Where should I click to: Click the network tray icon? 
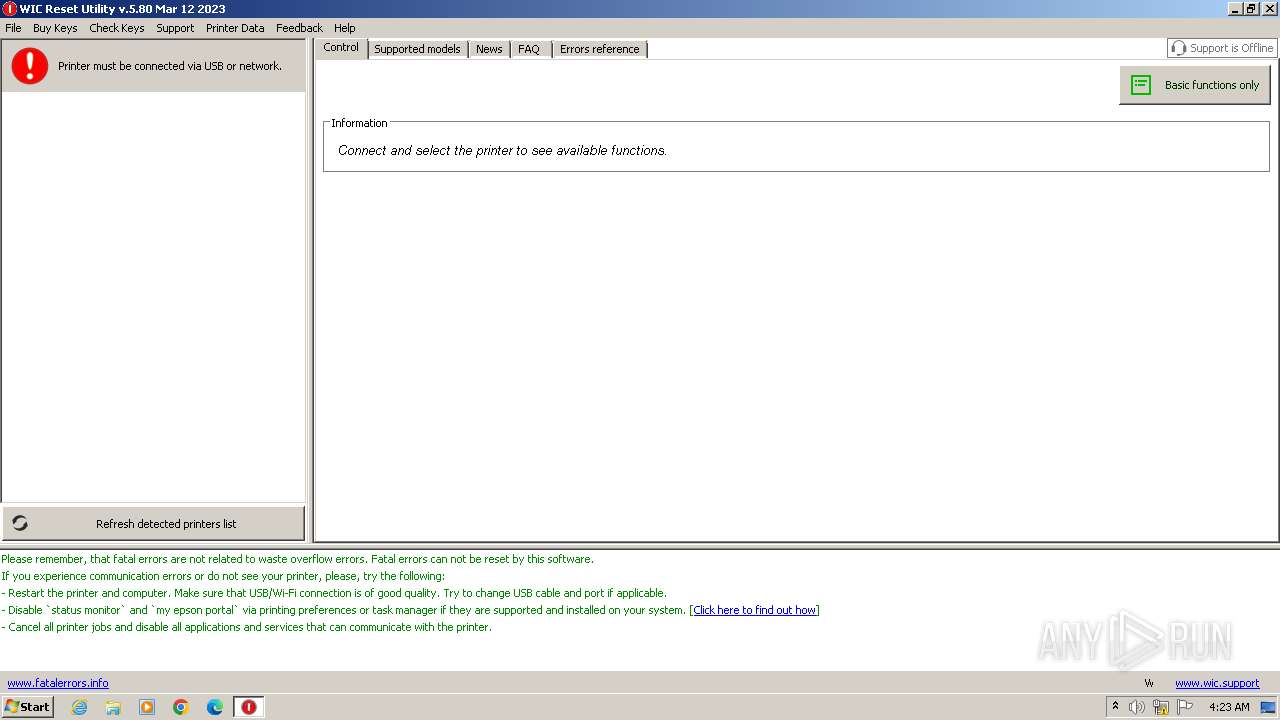[x=1161, y=707]
